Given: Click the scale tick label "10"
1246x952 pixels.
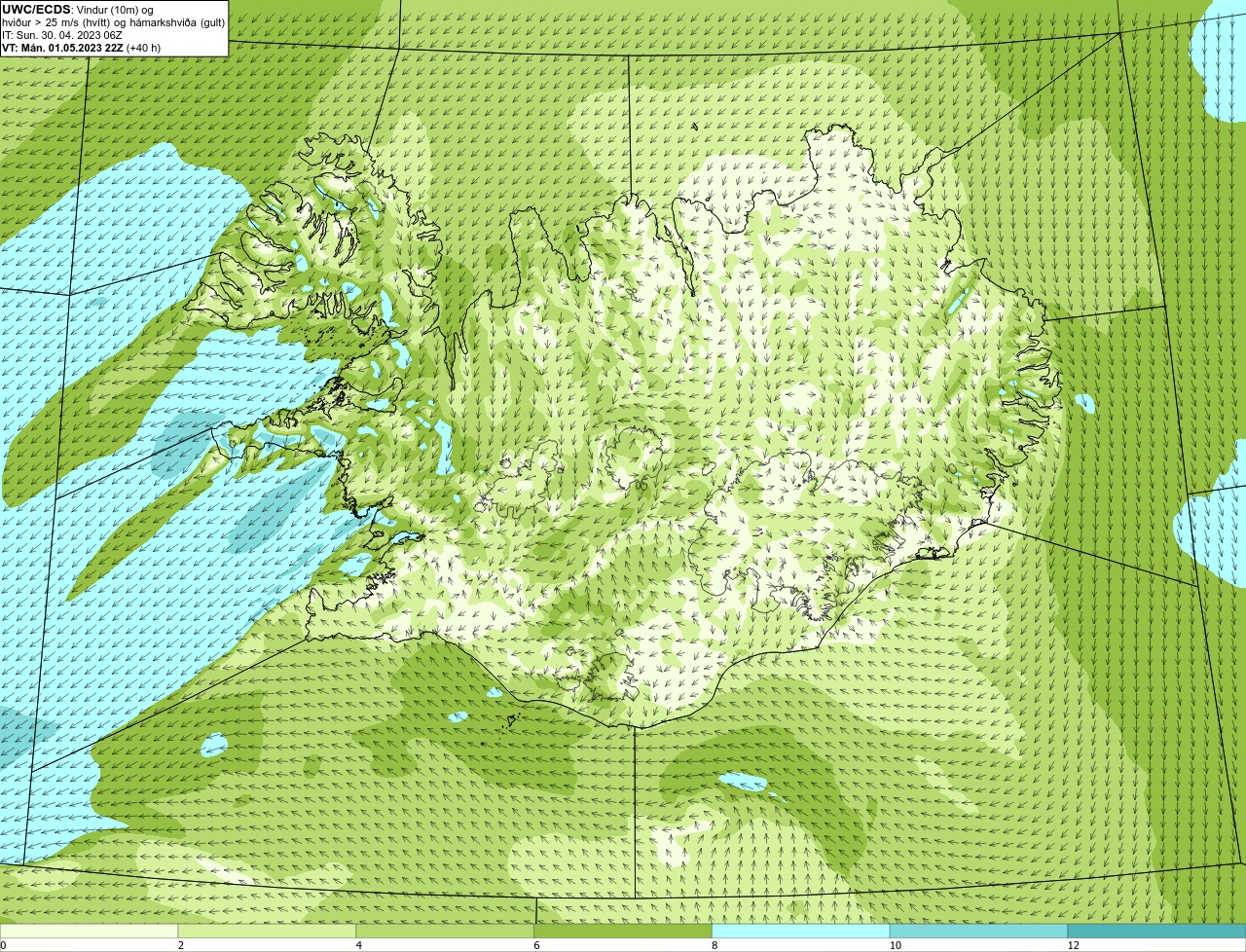Looking at the screenshot, I should pyautogui.click(x=896, y=945).
